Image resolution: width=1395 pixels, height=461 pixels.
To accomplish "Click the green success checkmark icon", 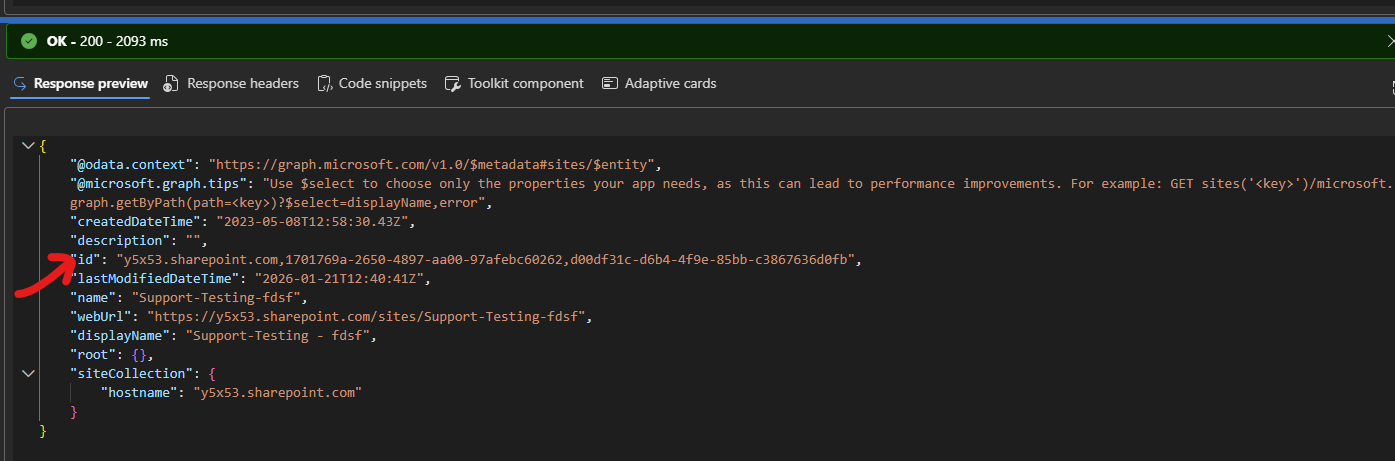I will click(29, 41).
